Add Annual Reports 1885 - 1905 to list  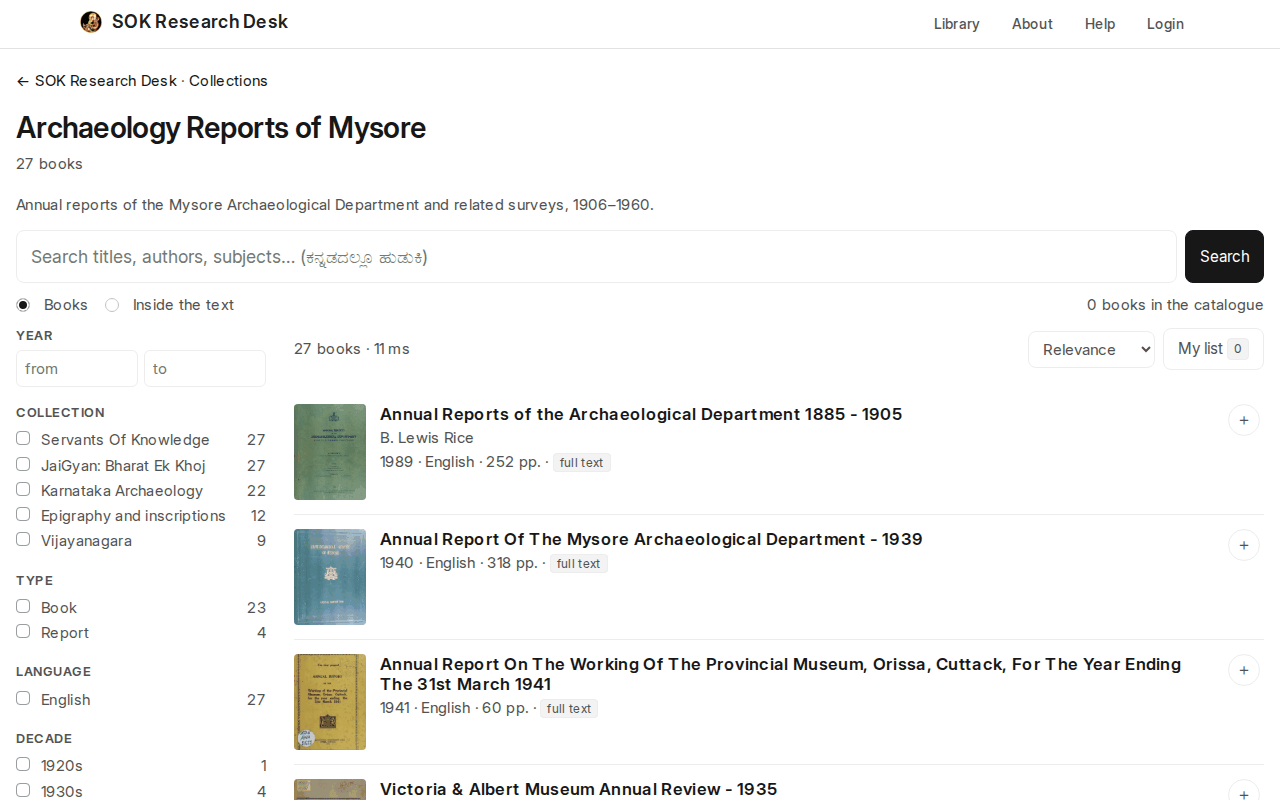(1244, 420)
